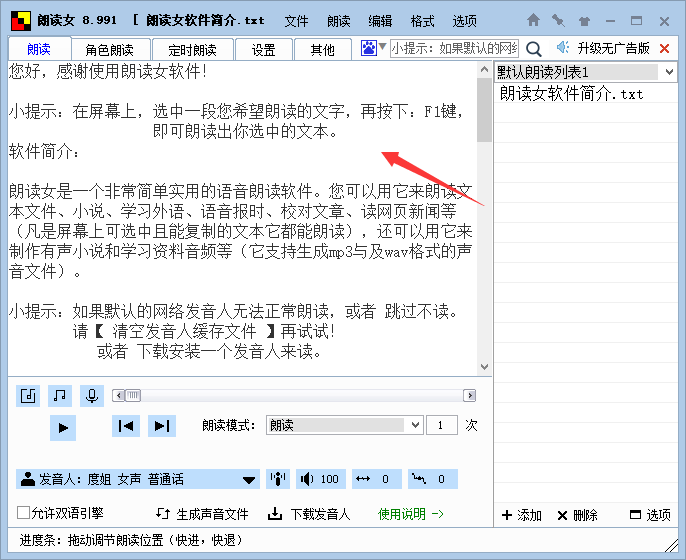This screenshot has width=686, height=560.
Task: Click the play button to start reading
Action: click(x=62, y=427)
